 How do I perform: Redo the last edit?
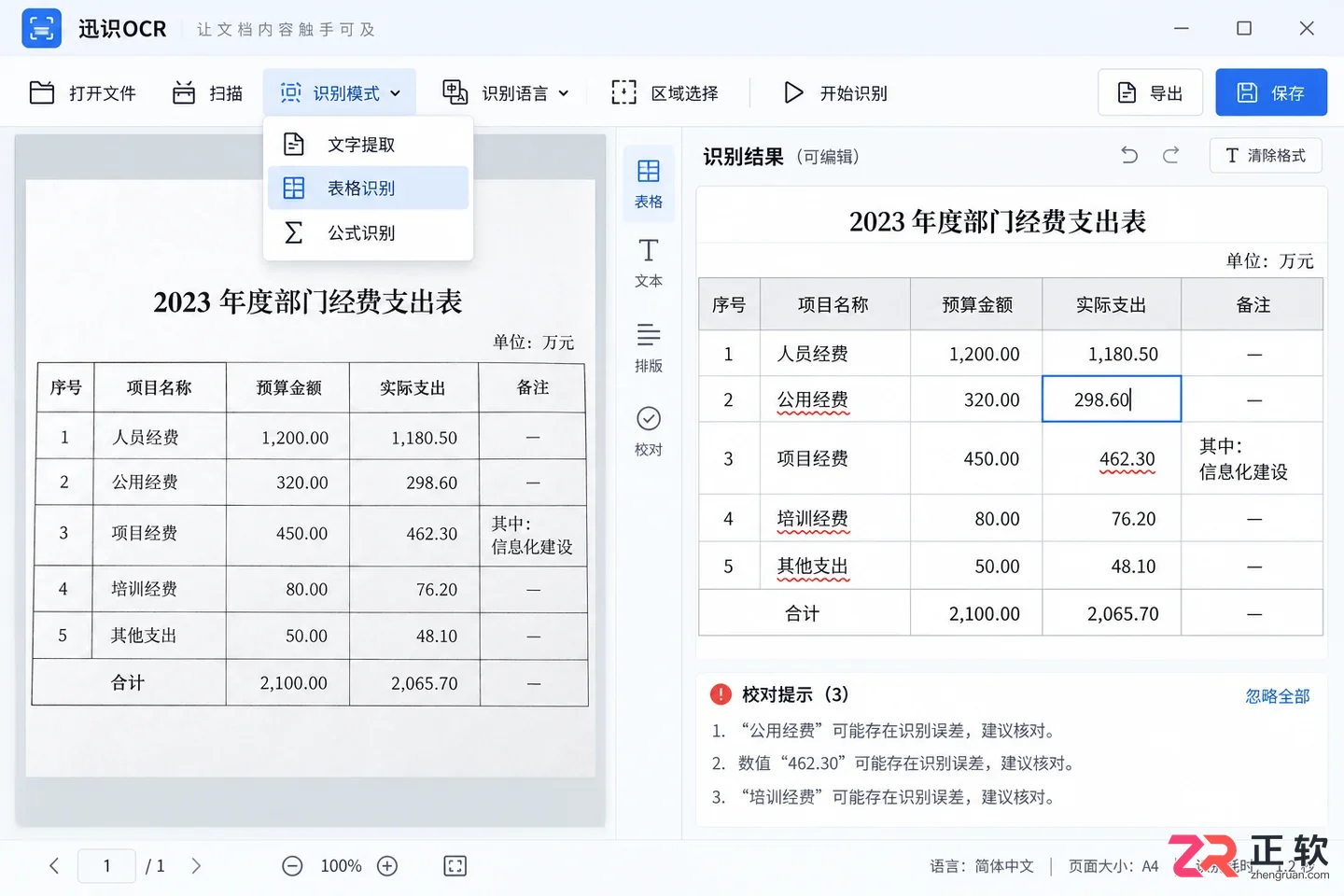point(1171,155)
